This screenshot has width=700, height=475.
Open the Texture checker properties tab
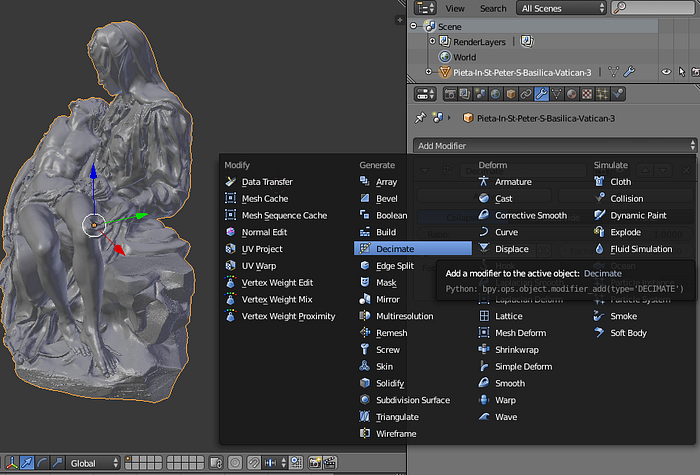pos(587,94)
